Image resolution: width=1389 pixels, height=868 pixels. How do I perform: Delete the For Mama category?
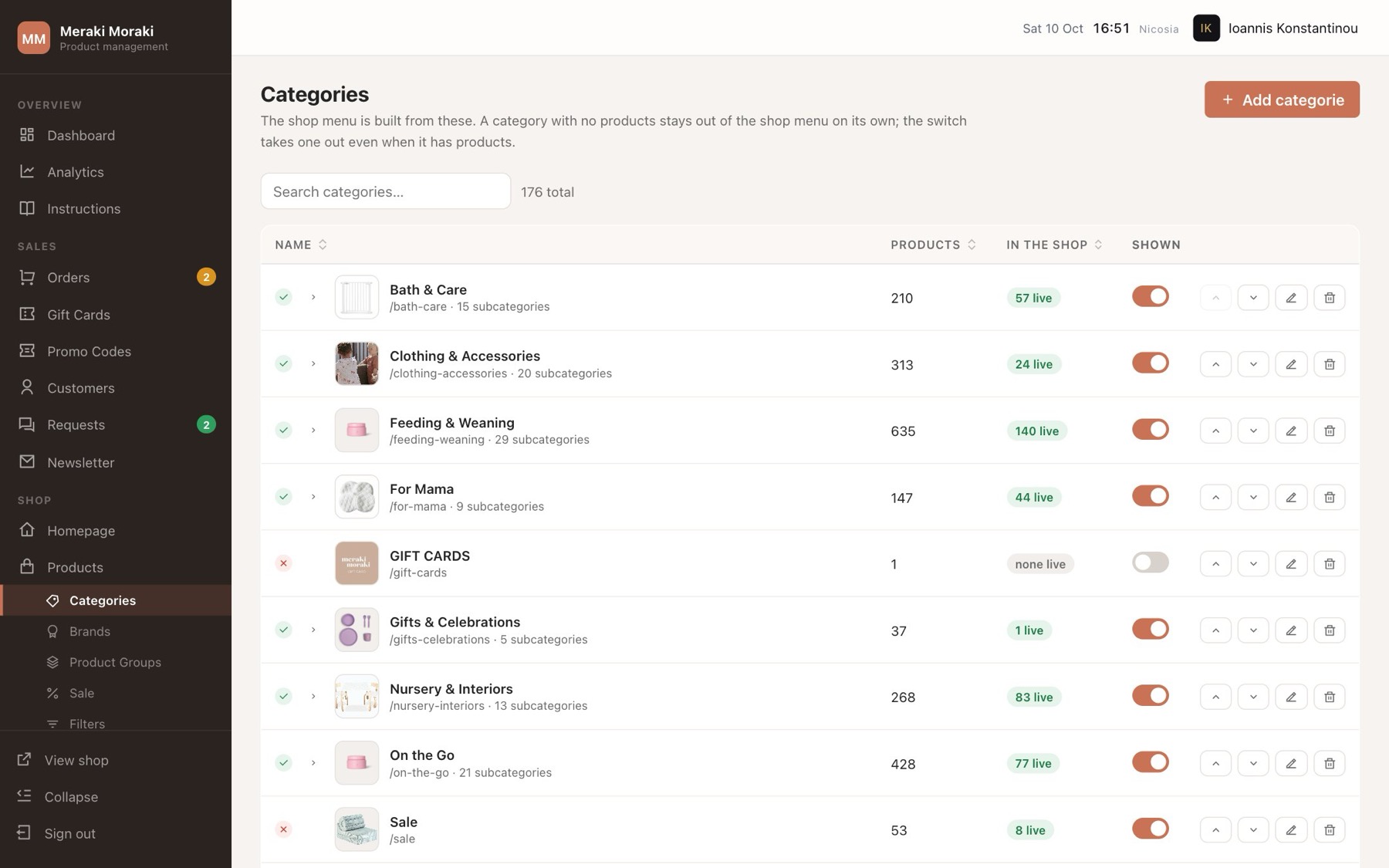1330,498
